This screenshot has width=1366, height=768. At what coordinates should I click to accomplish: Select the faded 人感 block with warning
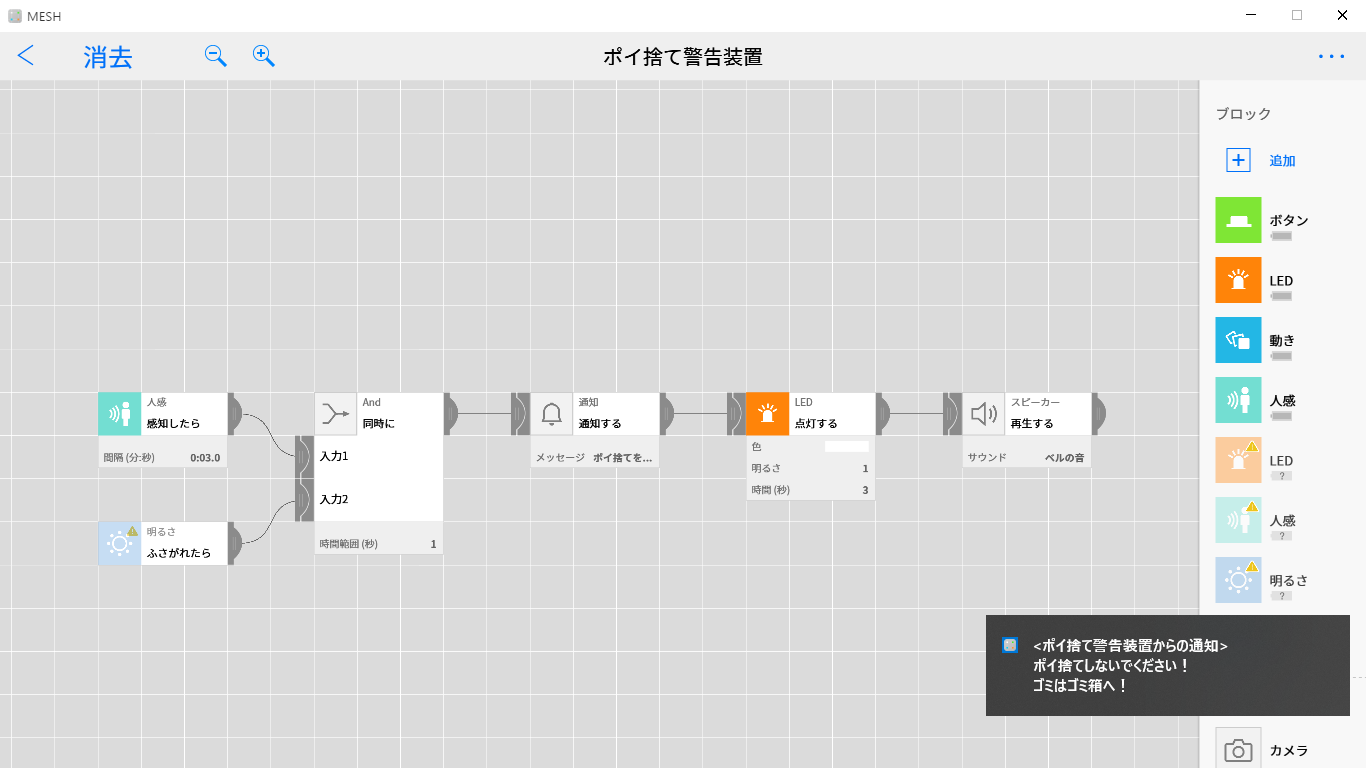pos(1238,520)
